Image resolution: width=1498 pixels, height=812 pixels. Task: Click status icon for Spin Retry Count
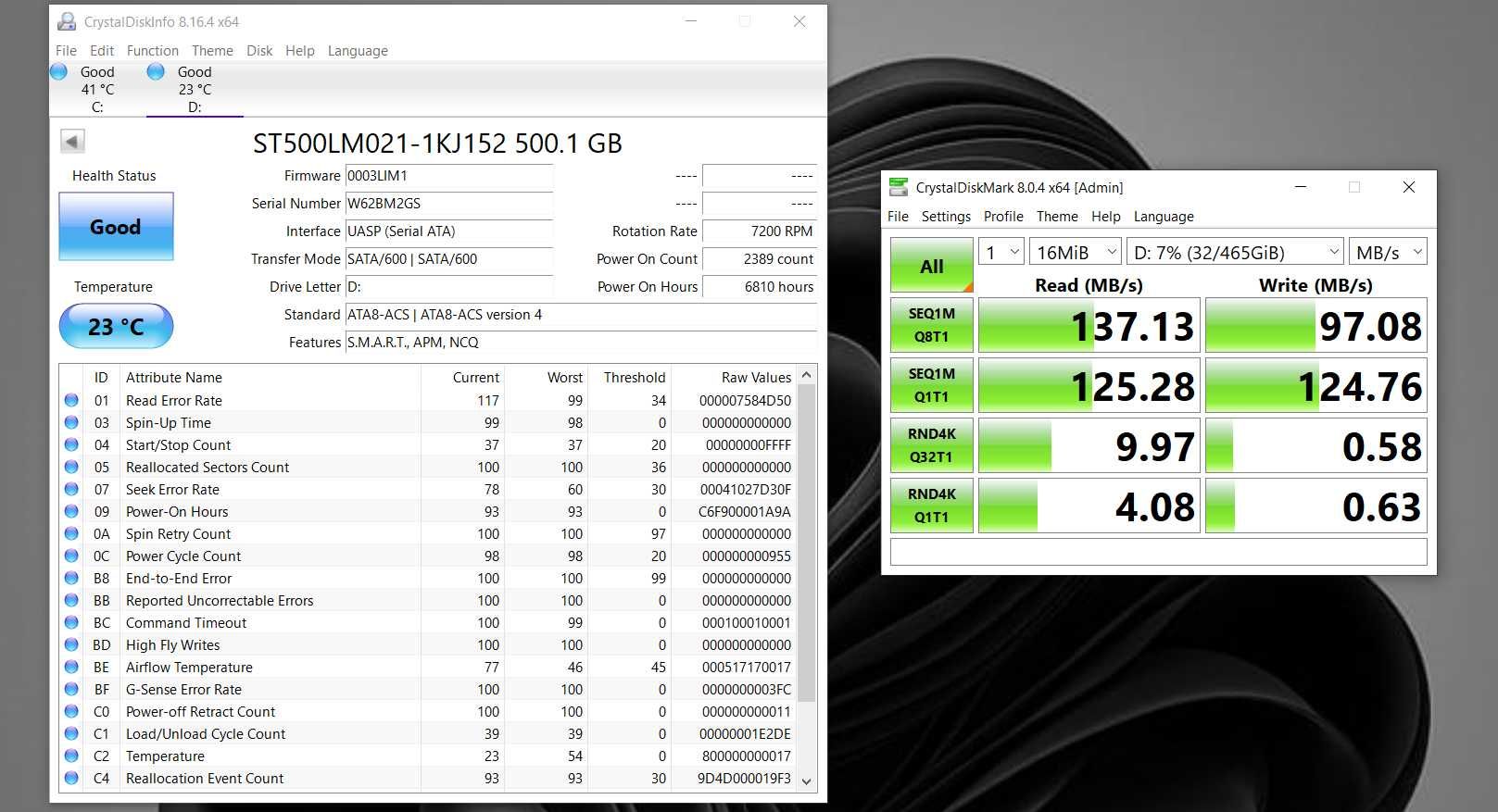[x=71, y=533]
